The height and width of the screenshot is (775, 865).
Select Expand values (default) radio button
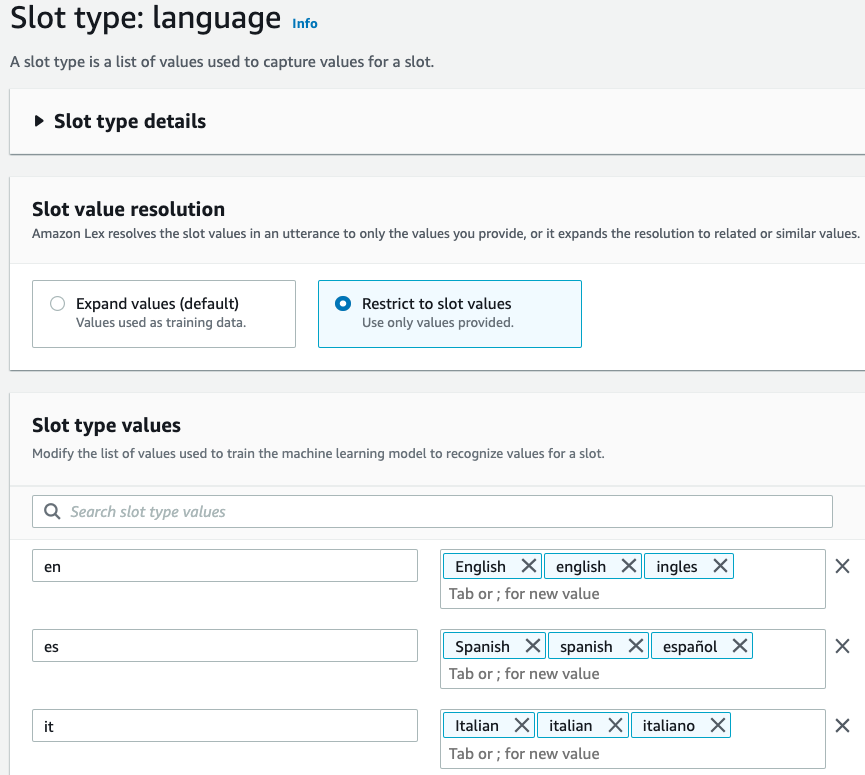tap(57, 303)
